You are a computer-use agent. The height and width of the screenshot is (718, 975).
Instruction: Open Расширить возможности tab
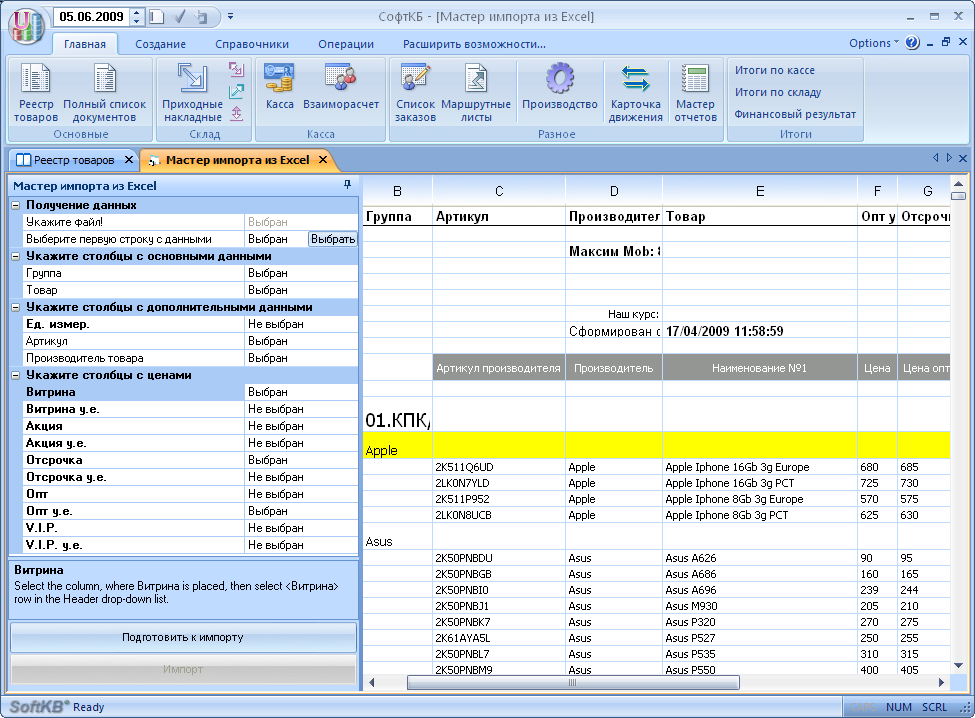tap(474, 44)
